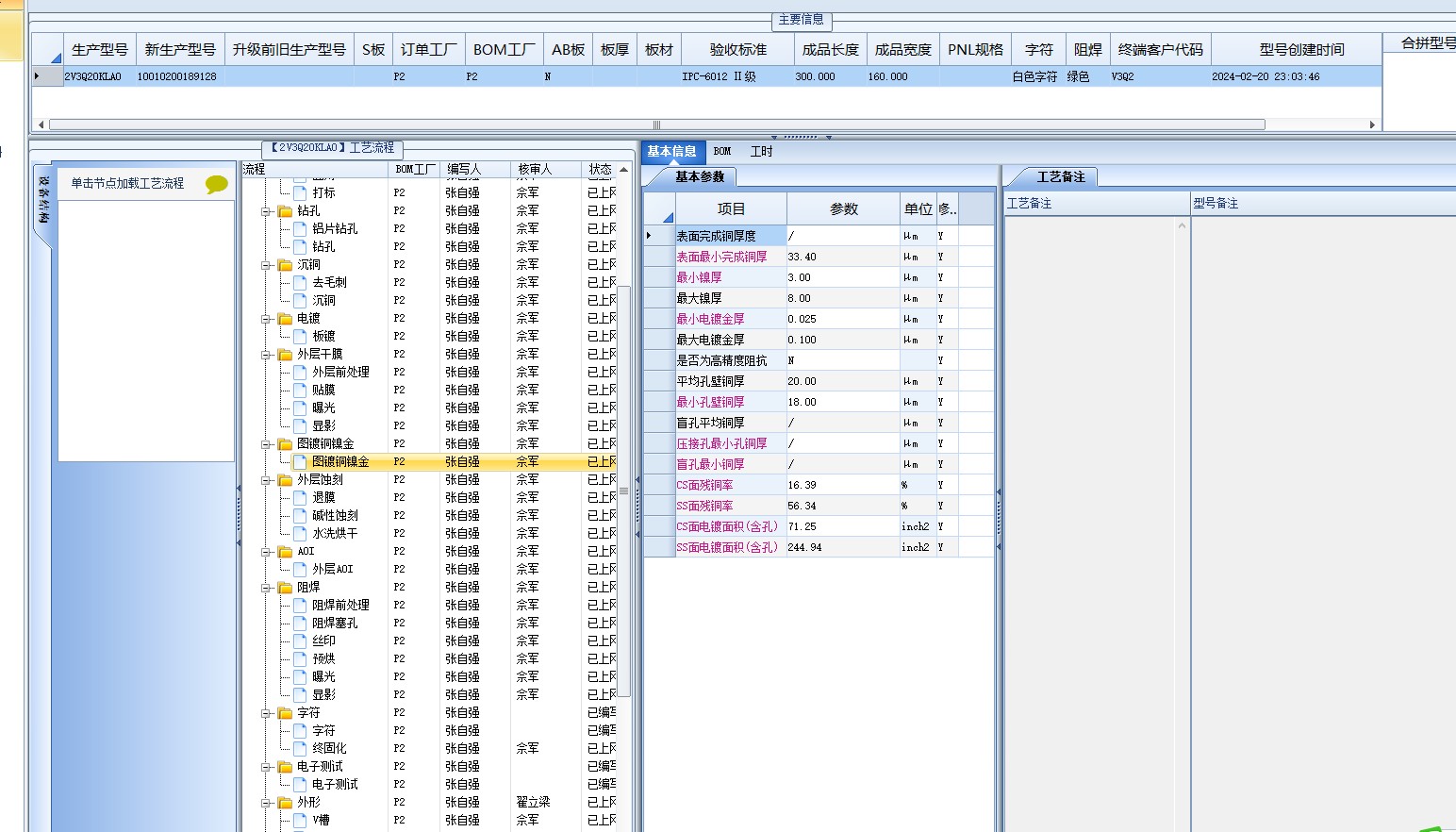Screen dimensions: 1456x832
Task: Select the 工艺备注 tab
Action: tap(1061, 177)
